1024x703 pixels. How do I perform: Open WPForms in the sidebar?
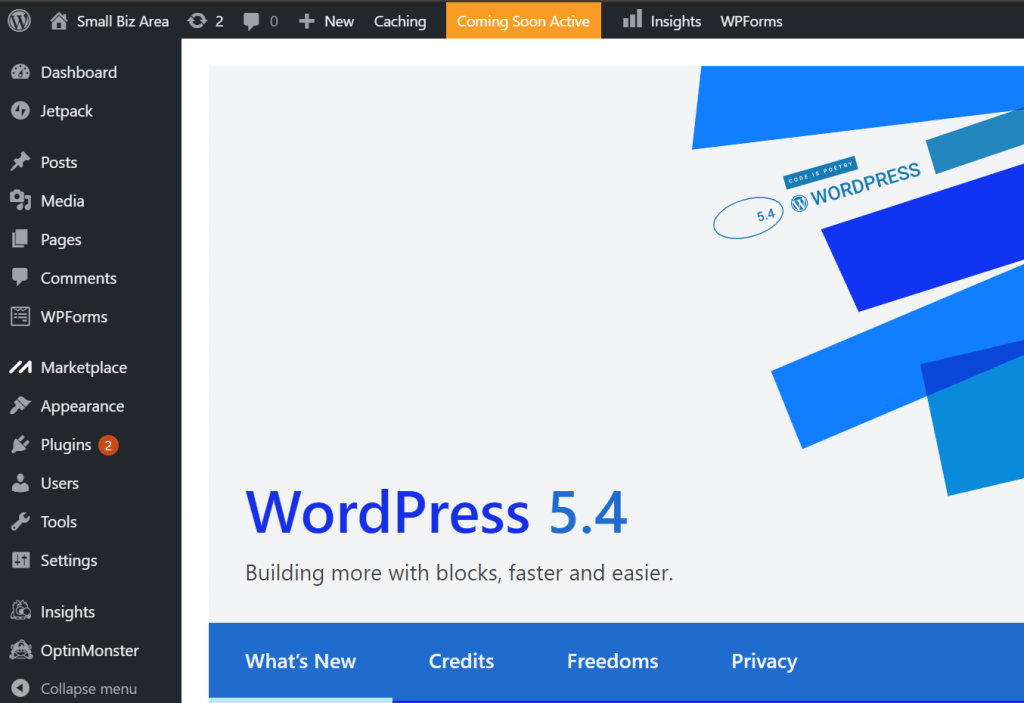(74, 317)
